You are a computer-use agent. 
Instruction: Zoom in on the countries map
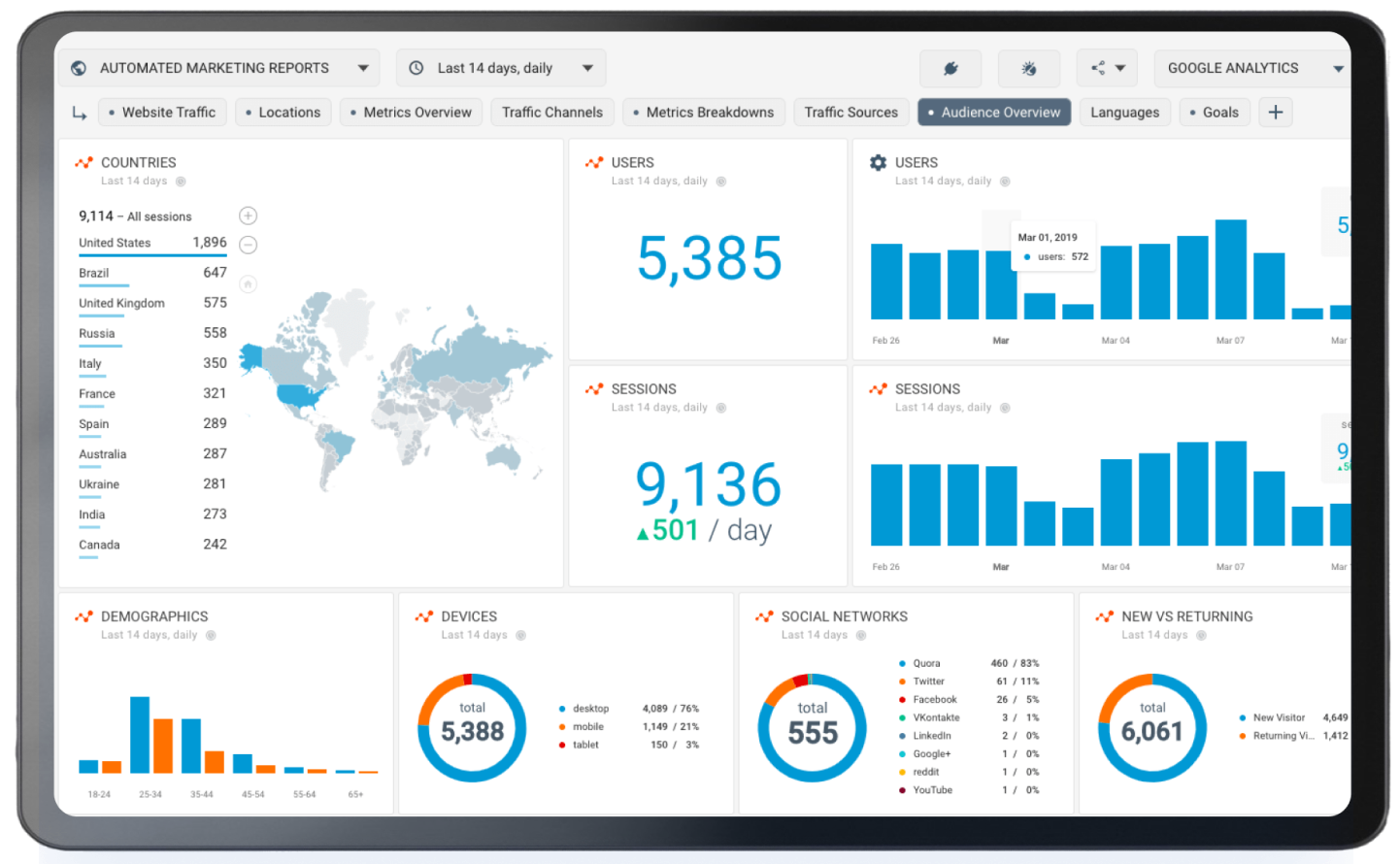pos(249,216)
